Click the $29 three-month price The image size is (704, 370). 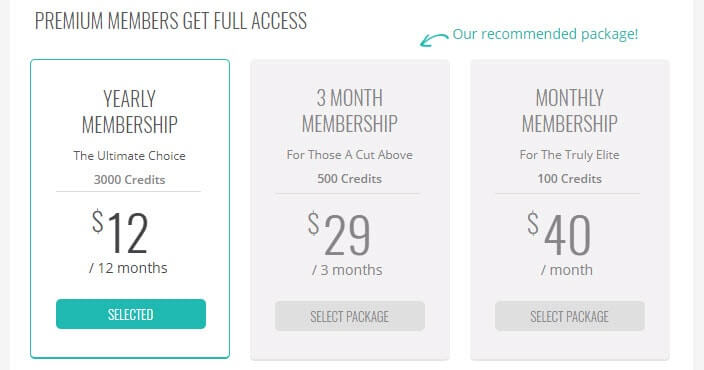pyautogui.click(x=339, y=233)
